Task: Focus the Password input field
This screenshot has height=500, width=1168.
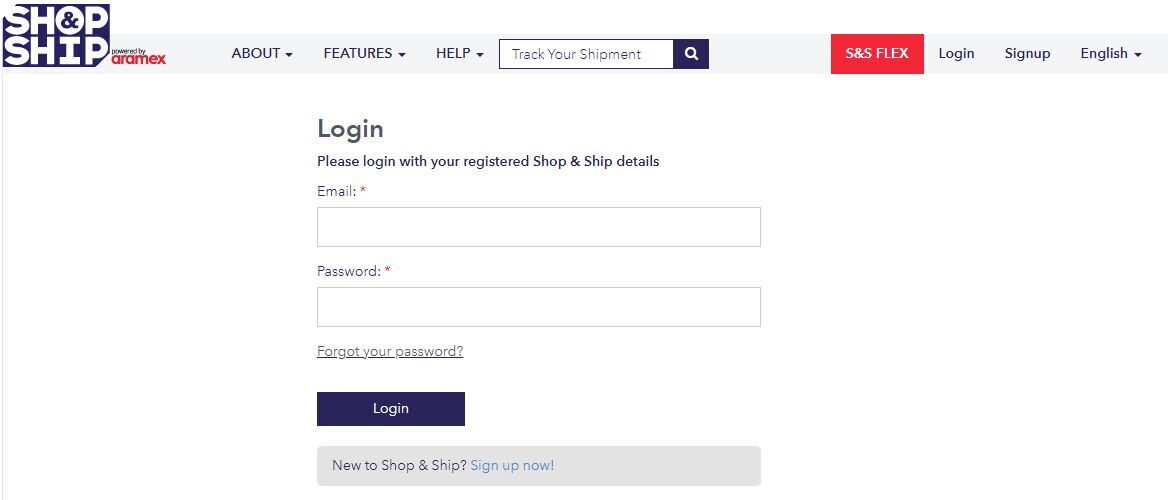Action: (539, 306)
